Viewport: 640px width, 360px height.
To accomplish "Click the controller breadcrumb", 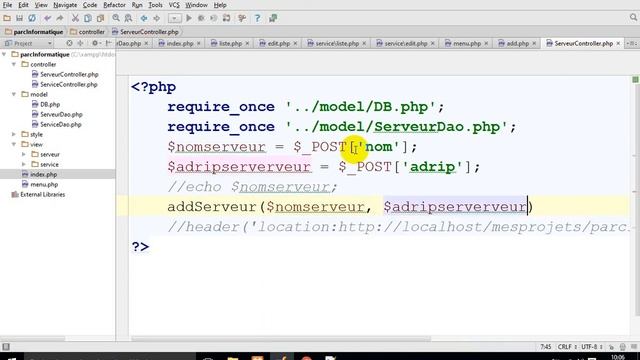I will [88, 31].
